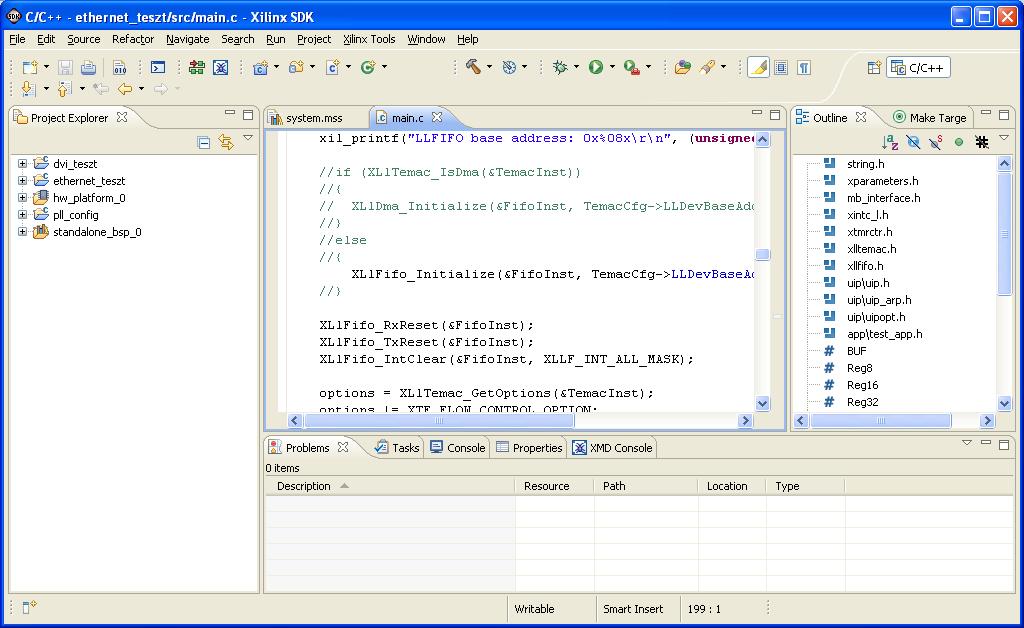Click the New wizard icon in the toolbar

click(x=30, y=67)
